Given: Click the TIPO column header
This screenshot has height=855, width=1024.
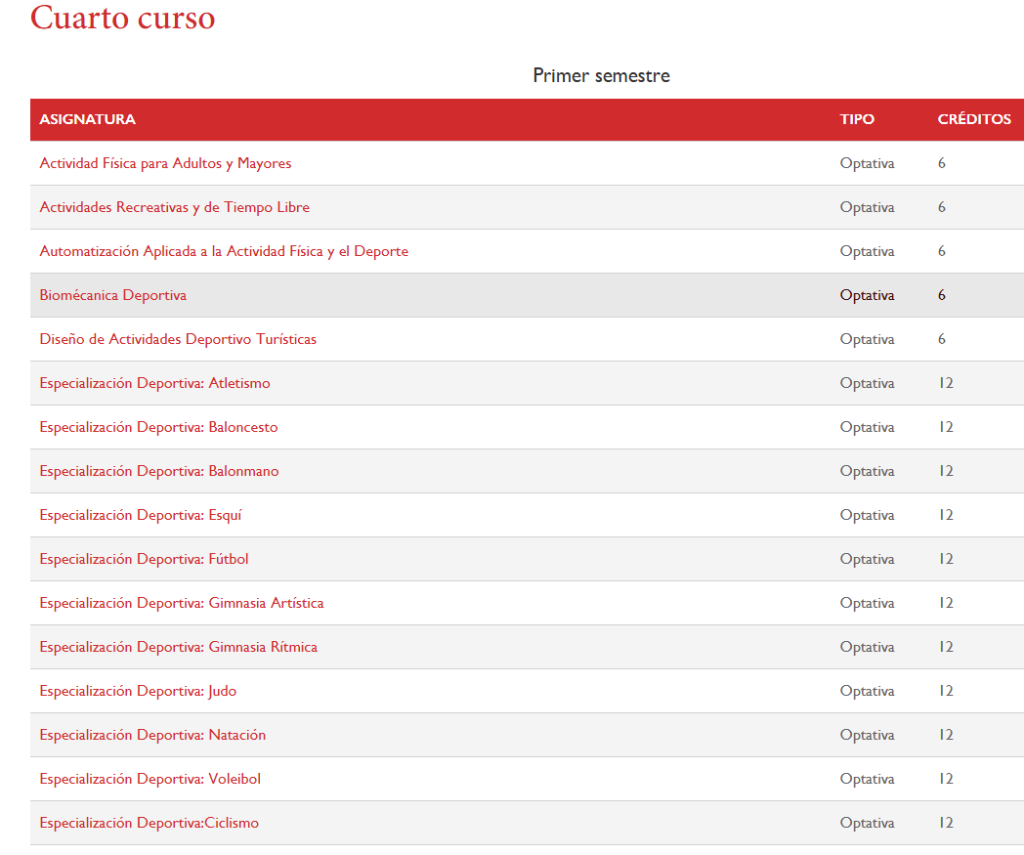Looking at the screenshot, I should (x=857, y=120).
